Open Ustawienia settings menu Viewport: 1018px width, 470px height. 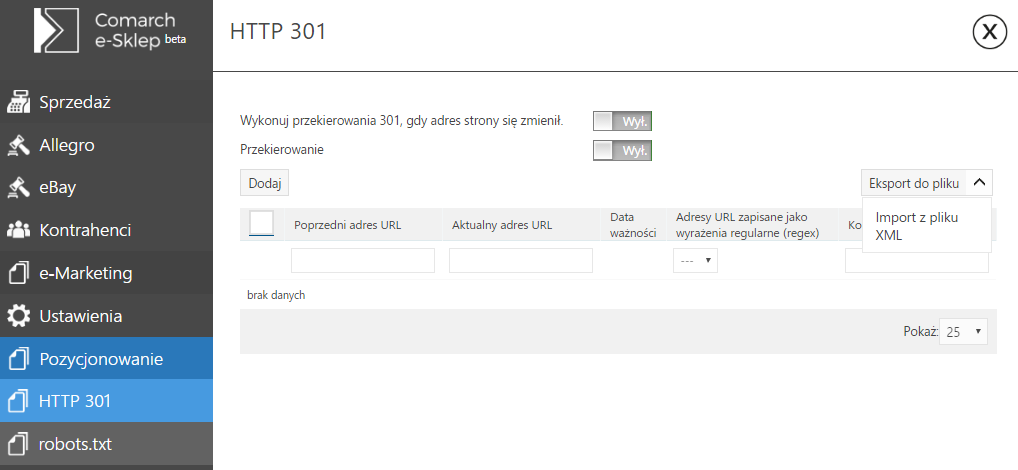106,316
